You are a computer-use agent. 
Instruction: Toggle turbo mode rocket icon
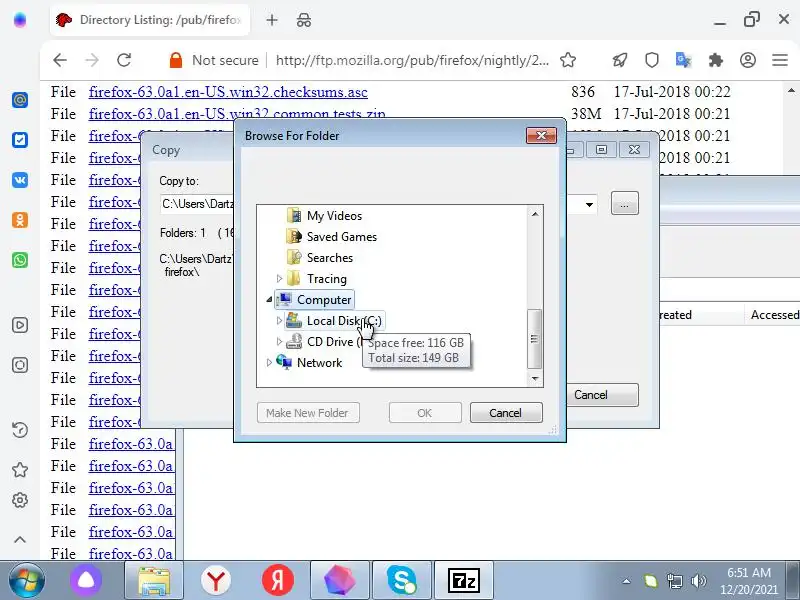pos(620,60)
